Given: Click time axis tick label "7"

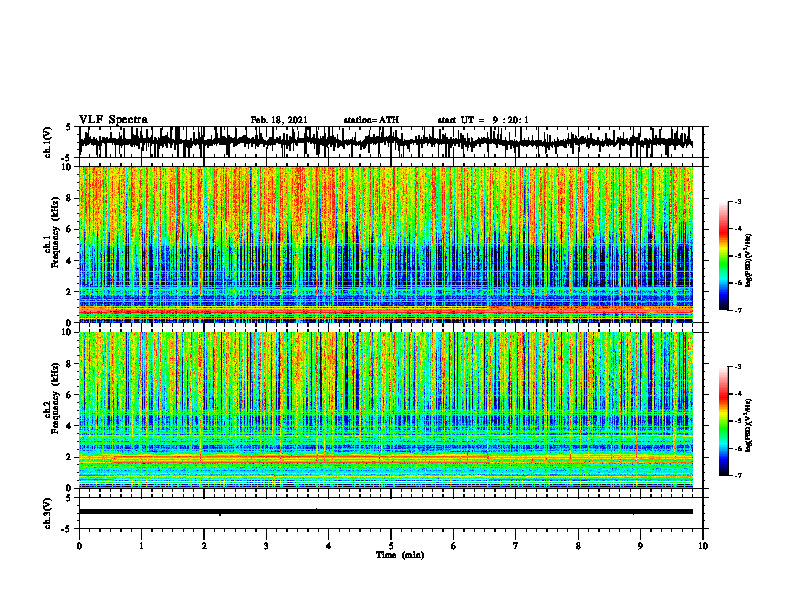Looking at the screenshot, I should click(x=516, y=546).
